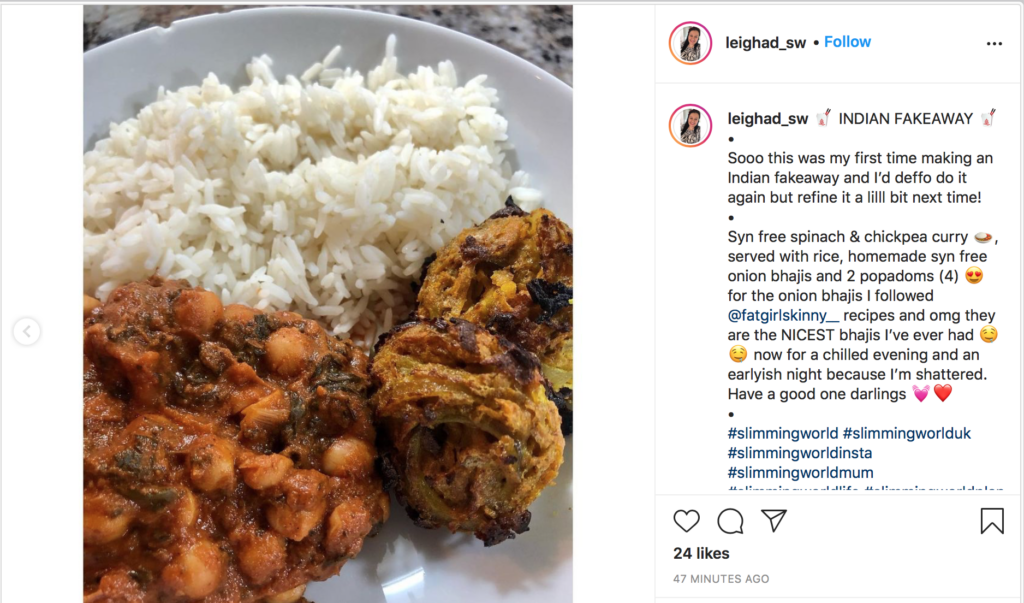Viewport: 1024px width, 603px height.
Task: Save the post with the bookmark icon
Action: (x=992, y=521)
